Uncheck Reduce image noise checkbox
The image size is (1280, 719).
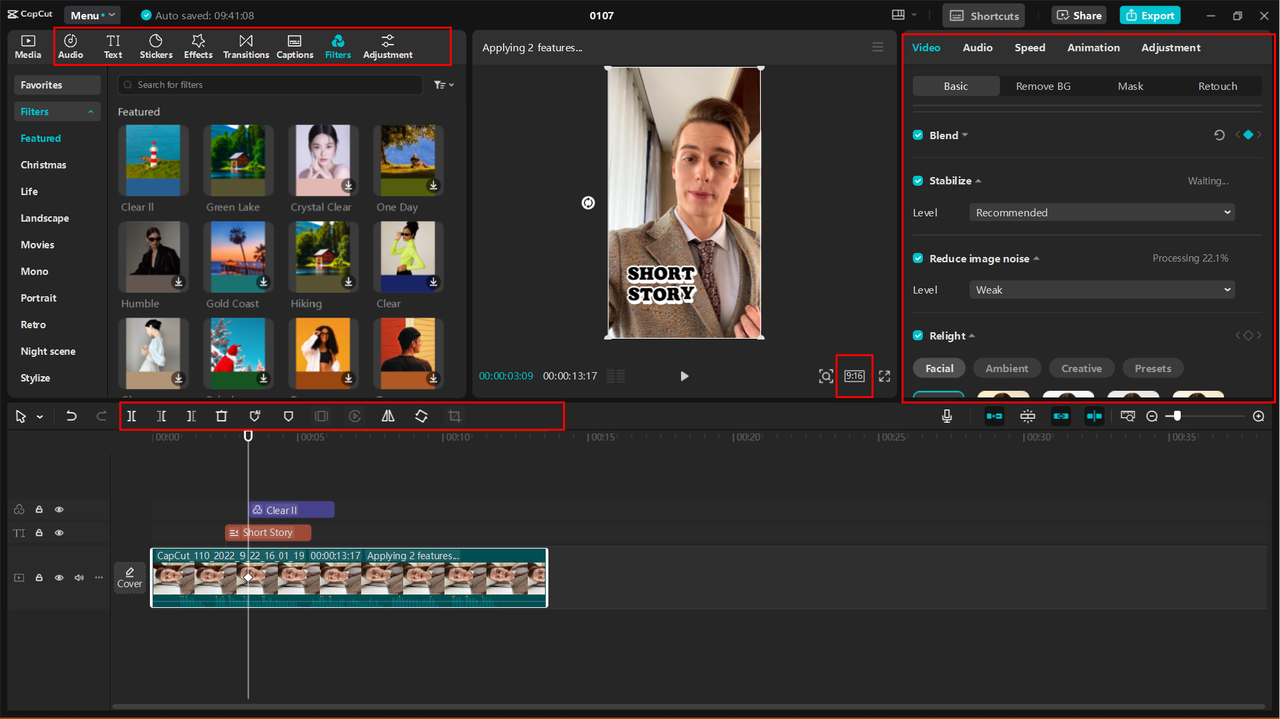coord(918,258)
